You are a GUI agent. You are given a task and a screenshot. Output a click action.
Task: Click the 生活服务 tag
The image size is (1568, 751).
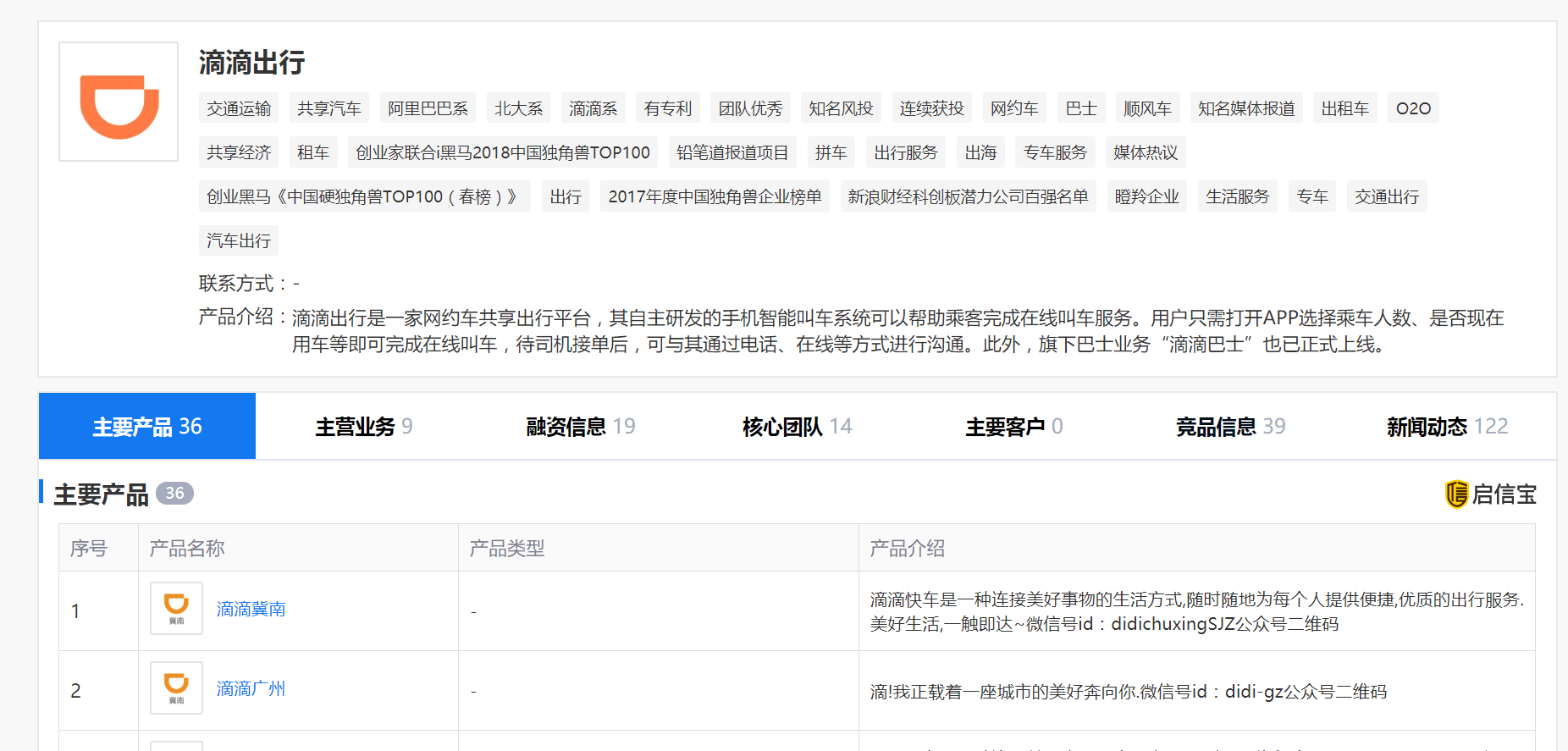[x=1238, y=196]
